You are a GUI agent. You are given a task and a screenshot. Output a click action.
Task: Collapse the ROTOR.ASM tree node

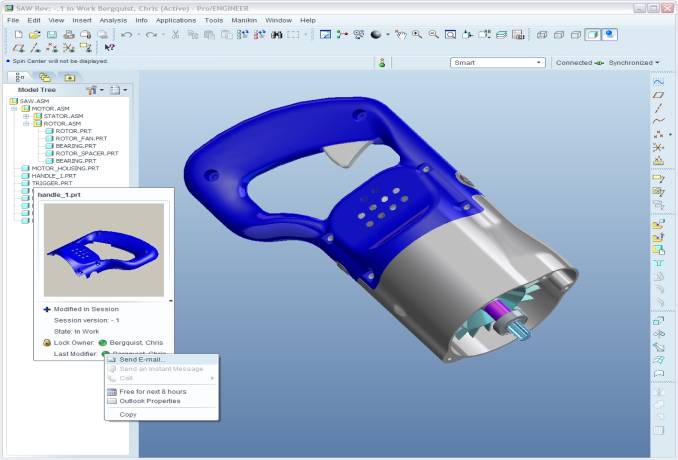point(25,123)
